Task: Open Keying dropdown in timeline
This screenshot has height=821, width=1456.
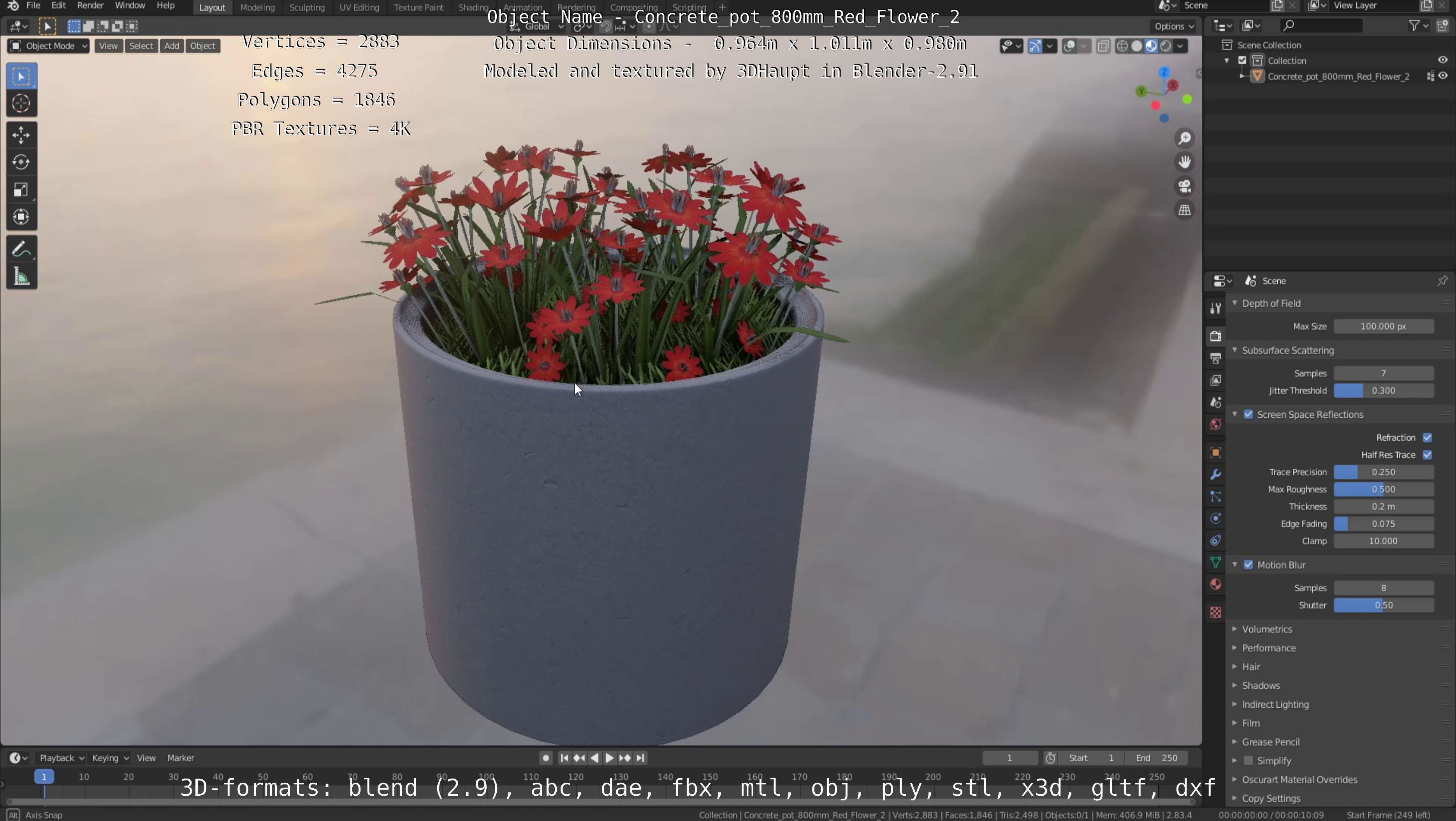Action: [110, 758]
